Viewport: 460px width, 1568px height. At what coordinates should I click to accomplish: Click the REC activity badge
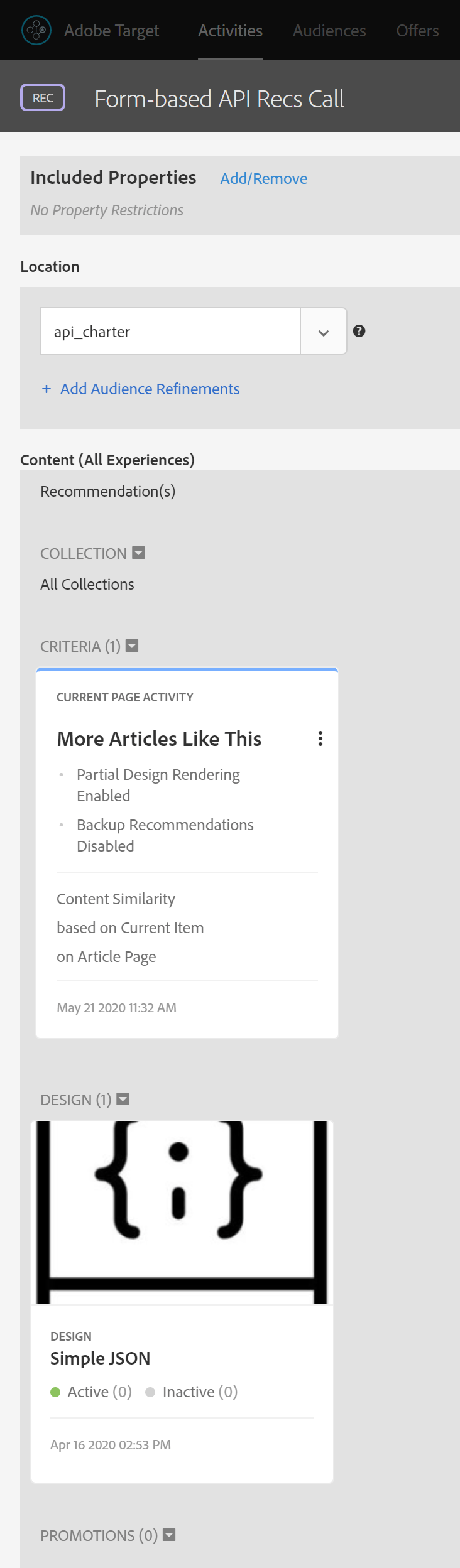click(42, 97)
